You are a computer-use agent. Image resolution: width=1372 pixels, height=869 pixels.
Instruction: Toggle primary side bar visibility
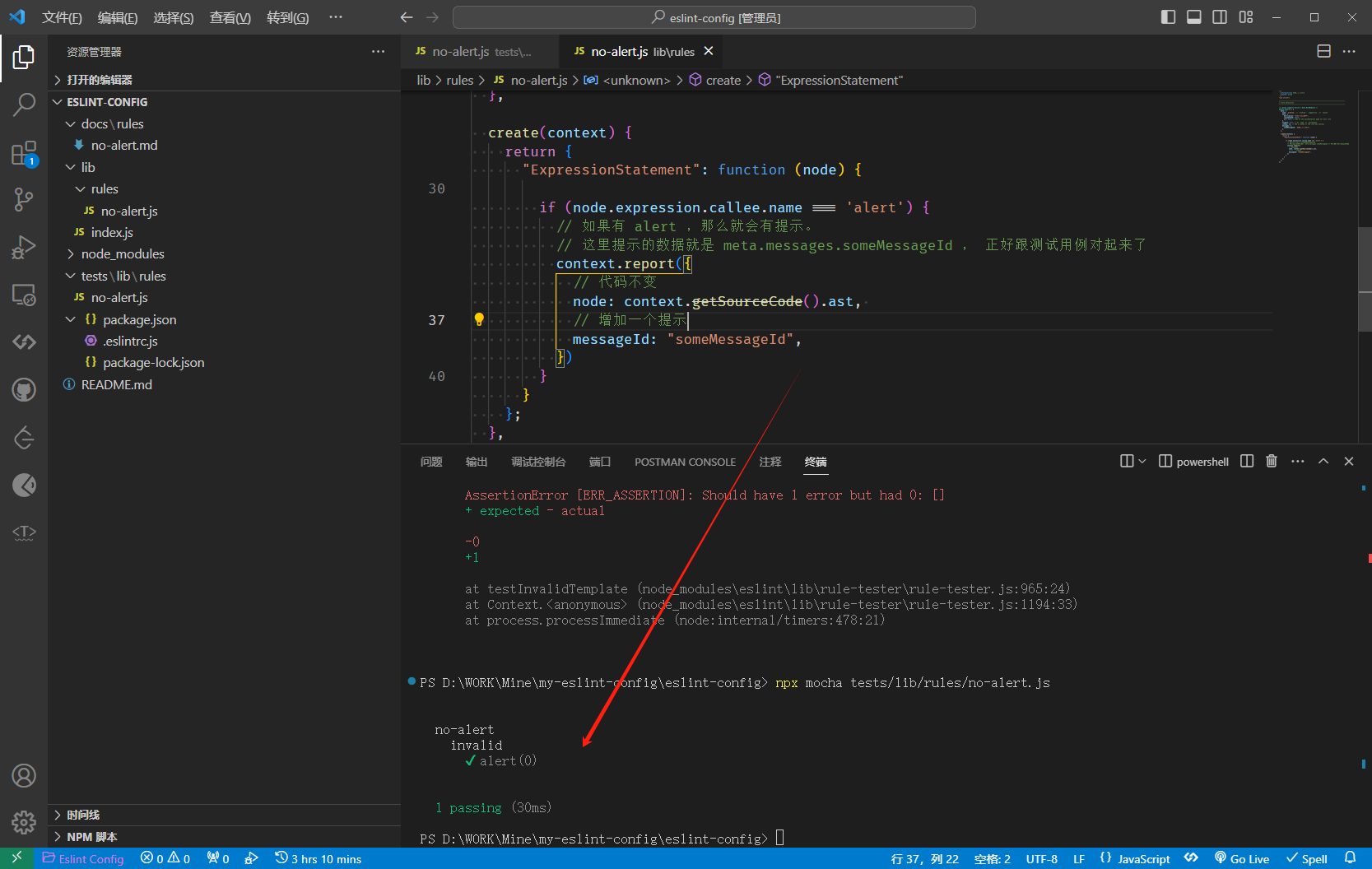coord(1168,17)
